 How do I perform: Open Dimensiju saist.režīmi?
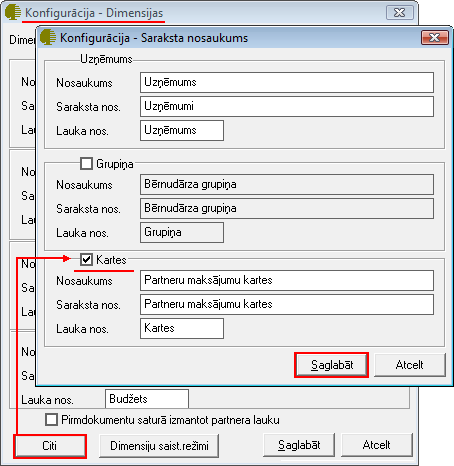coord(159,446)
